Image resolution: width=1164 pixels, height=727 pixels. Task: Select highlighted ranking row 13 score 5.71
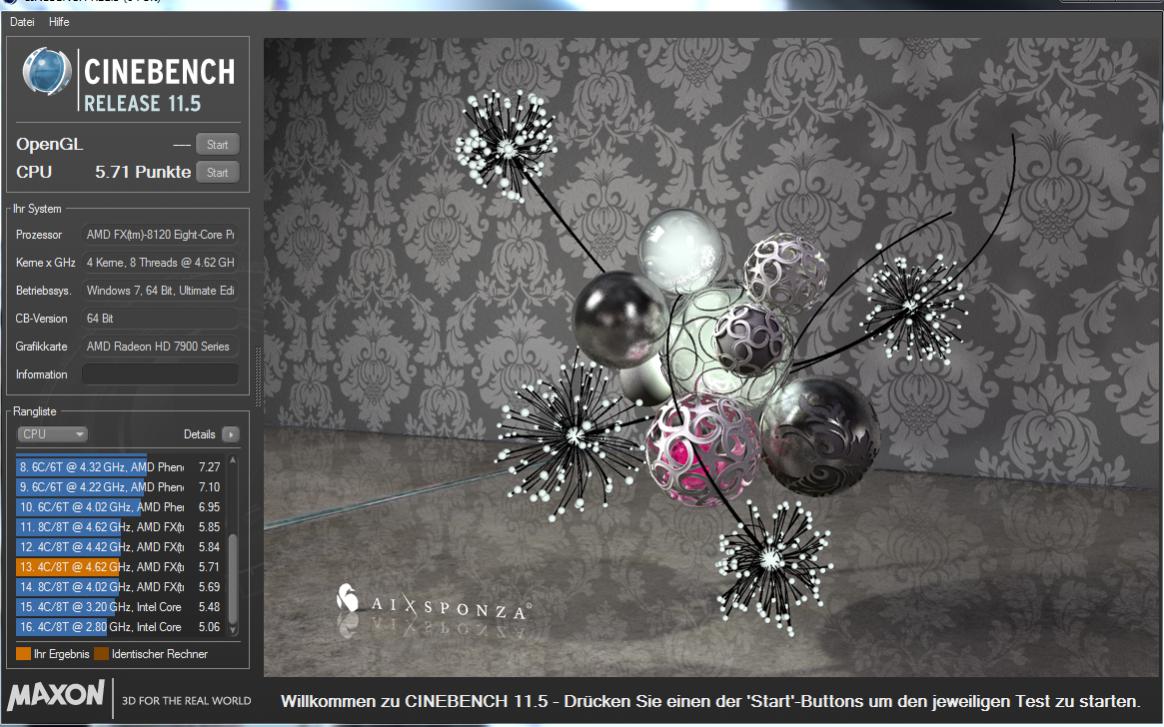(x=120, y=567)
